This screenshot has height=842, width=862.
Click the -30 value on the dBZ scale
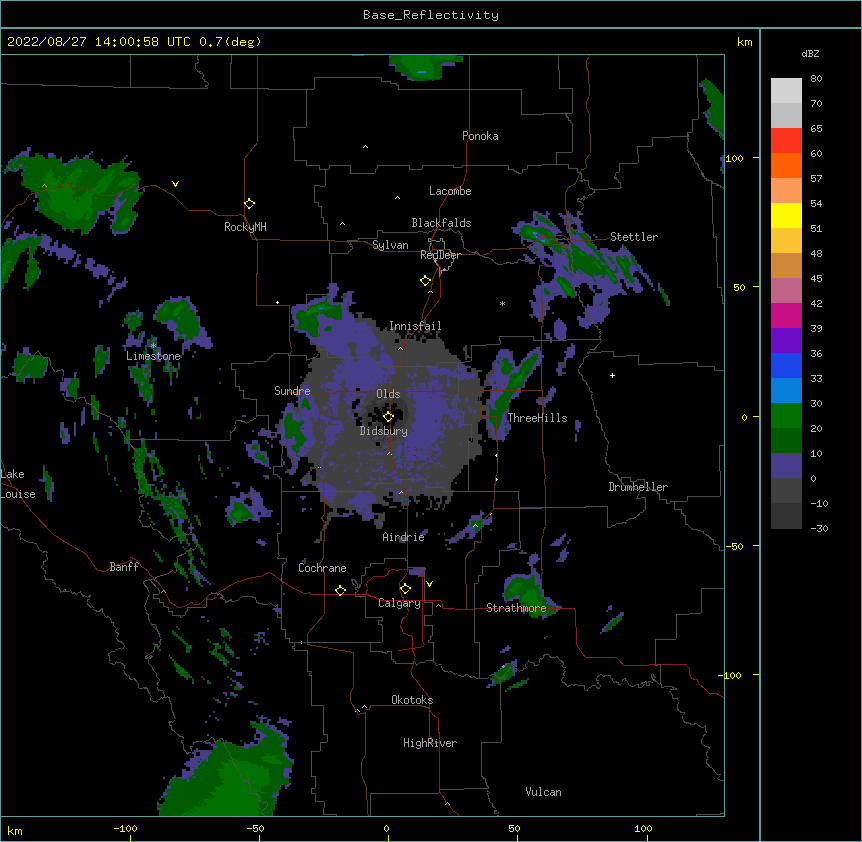(x=819, y=529)
